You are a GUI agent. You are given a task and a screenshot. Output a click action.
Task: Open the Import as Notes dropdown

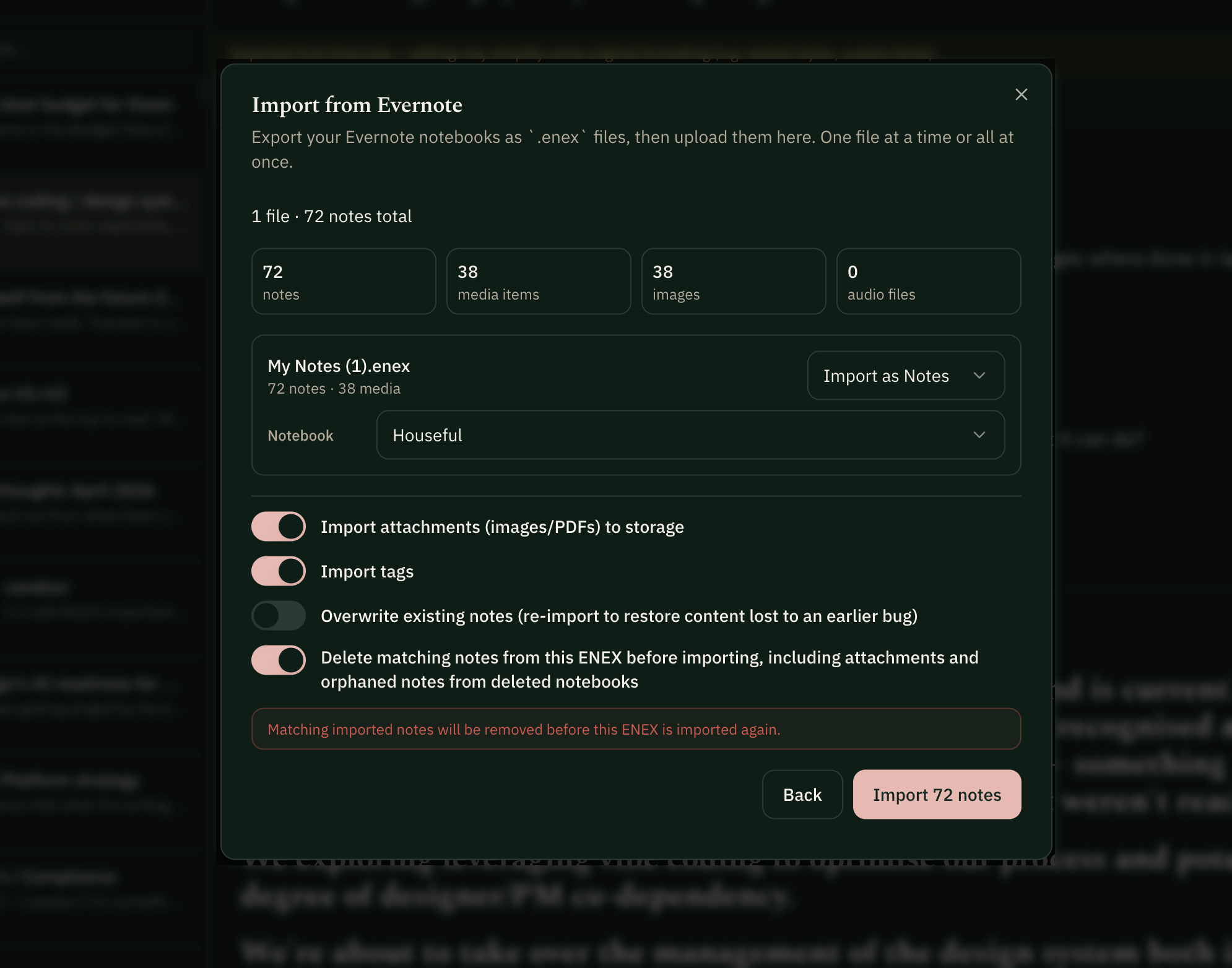tap(906, 376)
